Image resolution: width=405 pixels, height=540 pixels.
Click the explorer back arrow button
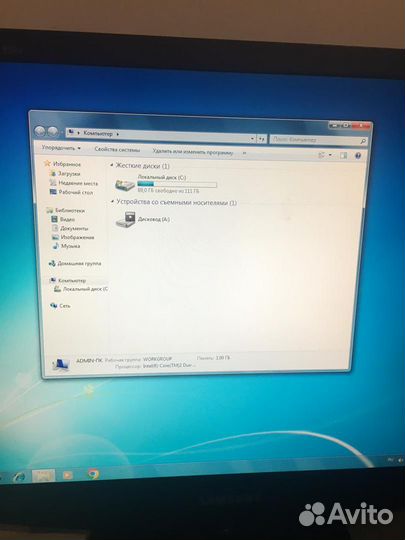click(x=40, y=131)
